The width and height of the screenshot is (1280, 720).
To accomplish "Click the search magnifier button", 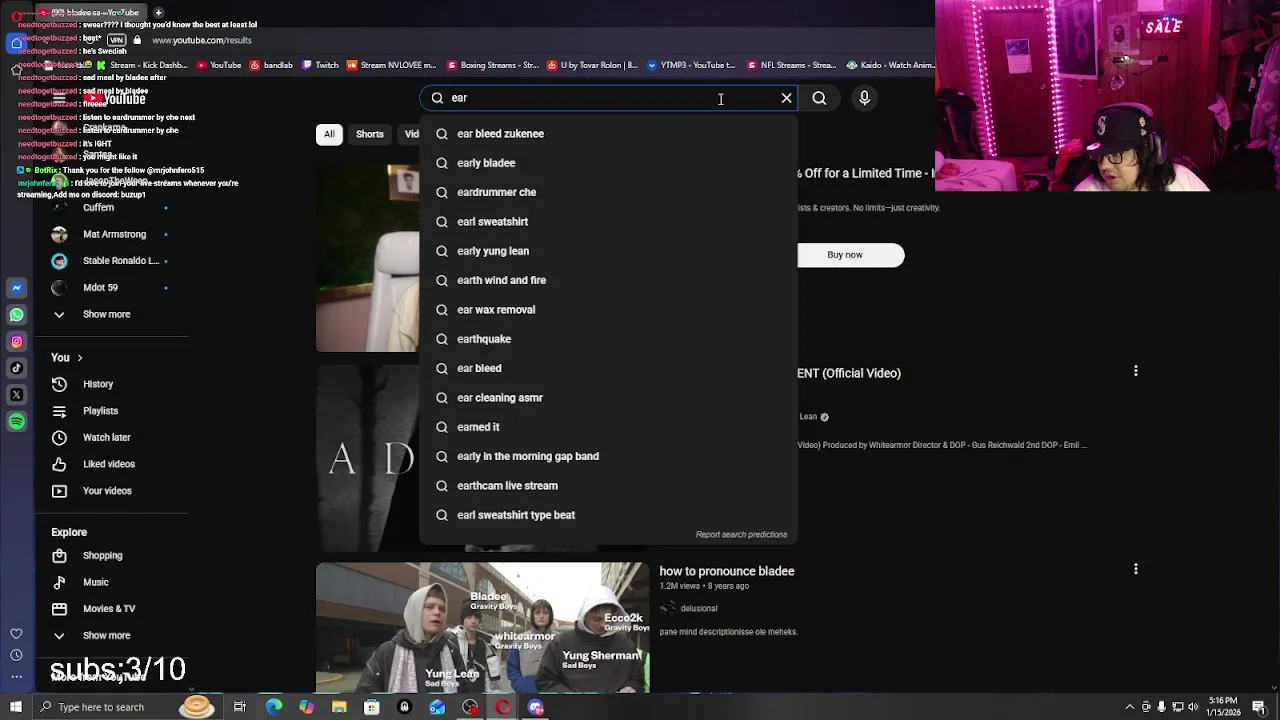I will 819,98.
